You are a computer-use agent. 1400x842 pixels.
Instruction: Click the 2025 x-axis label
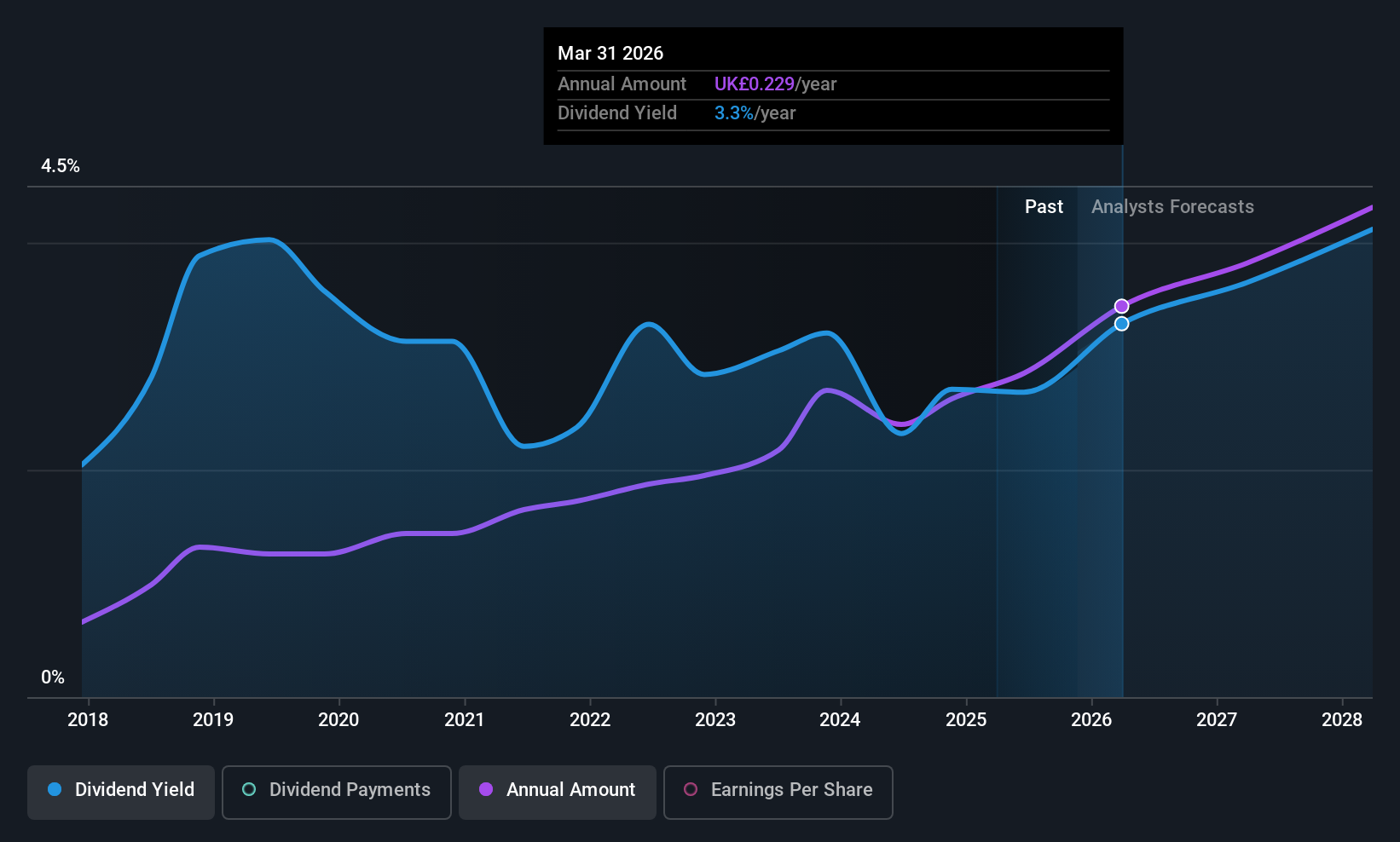966,720
